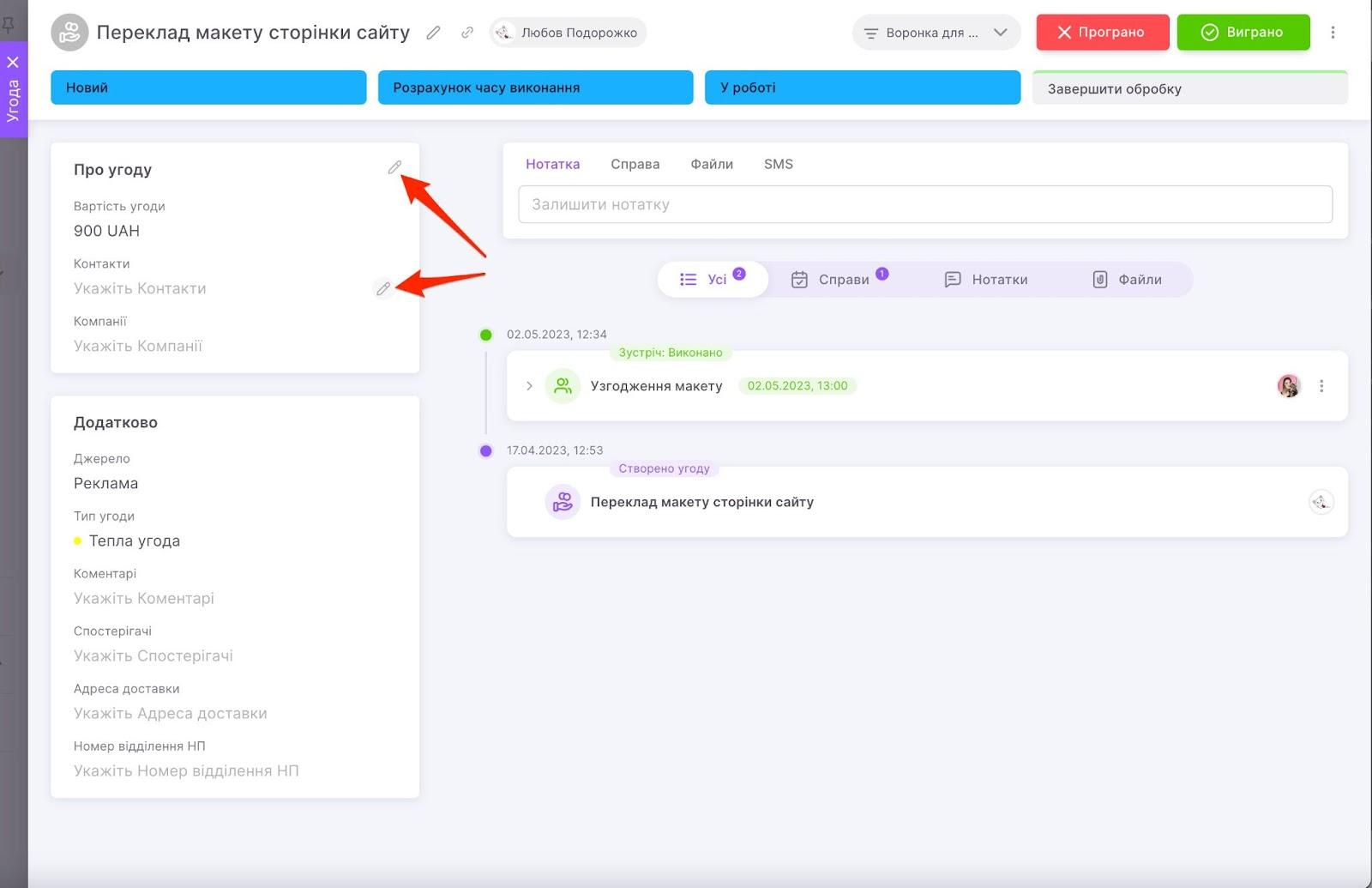Click the assignee avatar on Узгодження макету
This screenshot has width=1372, height=888.
pos(1289,386)
